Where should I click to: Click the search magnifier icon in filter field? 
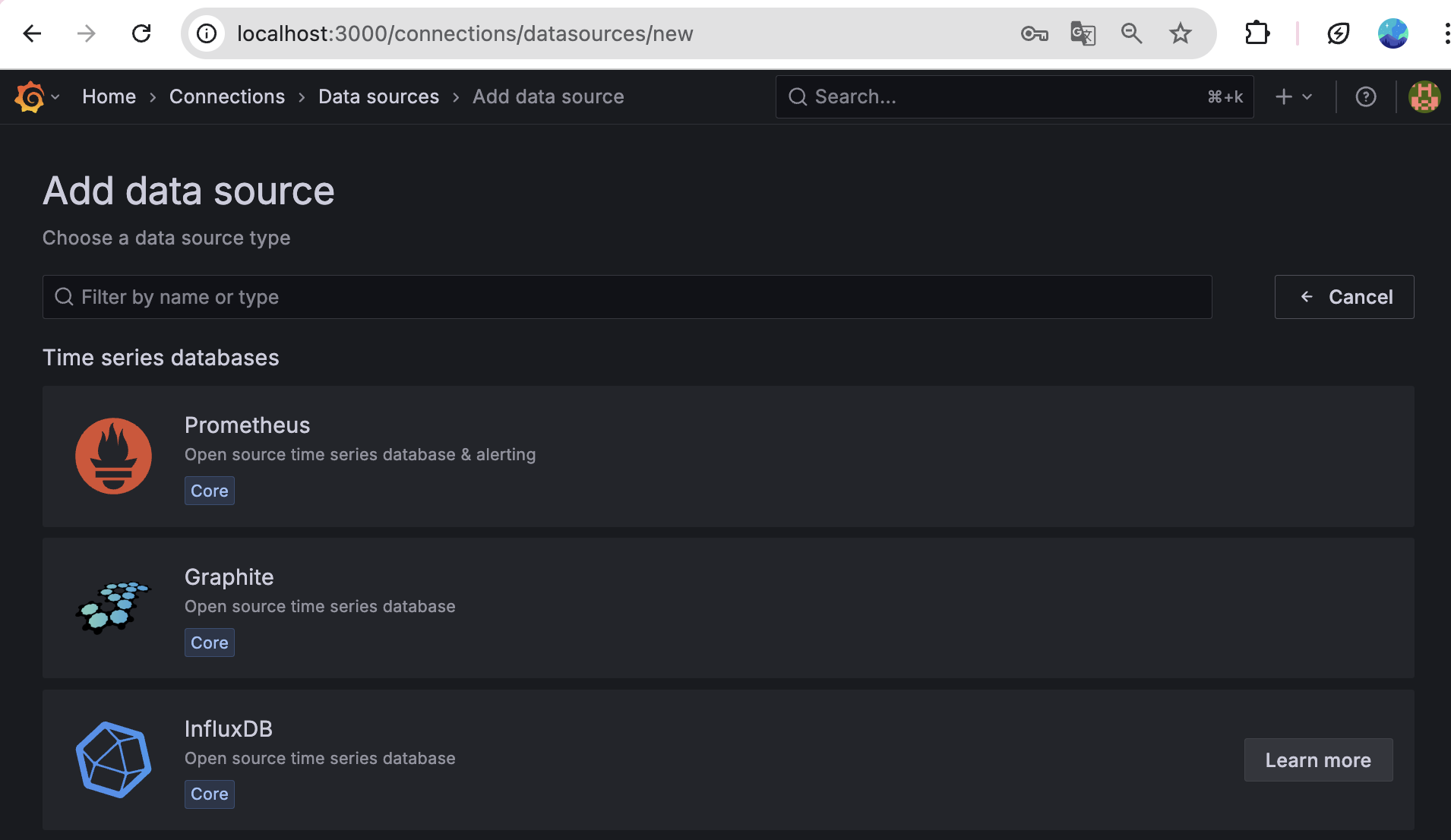click(65, 297)
